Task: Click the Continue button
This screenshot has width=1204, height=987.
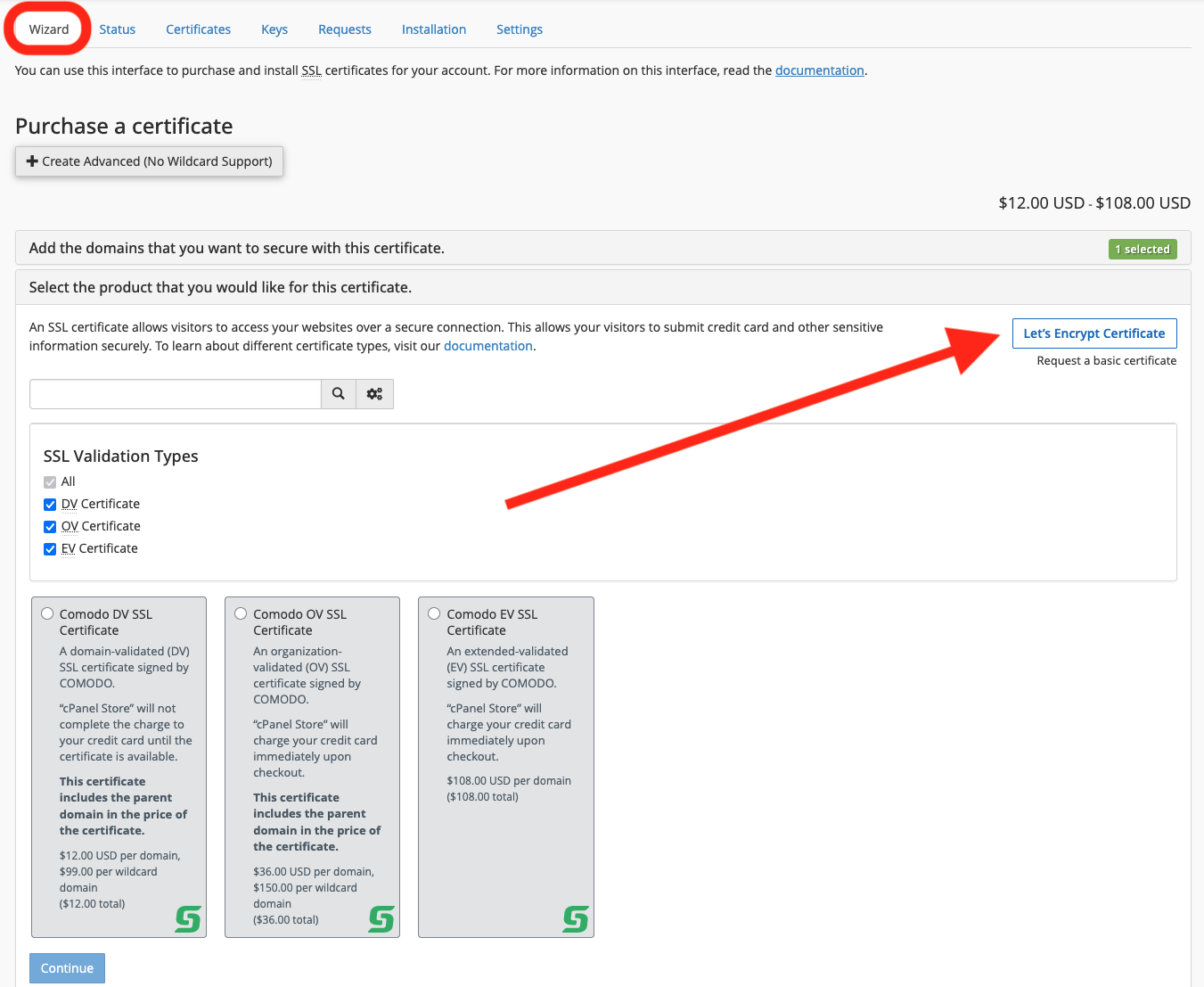Action: [67, 968]
